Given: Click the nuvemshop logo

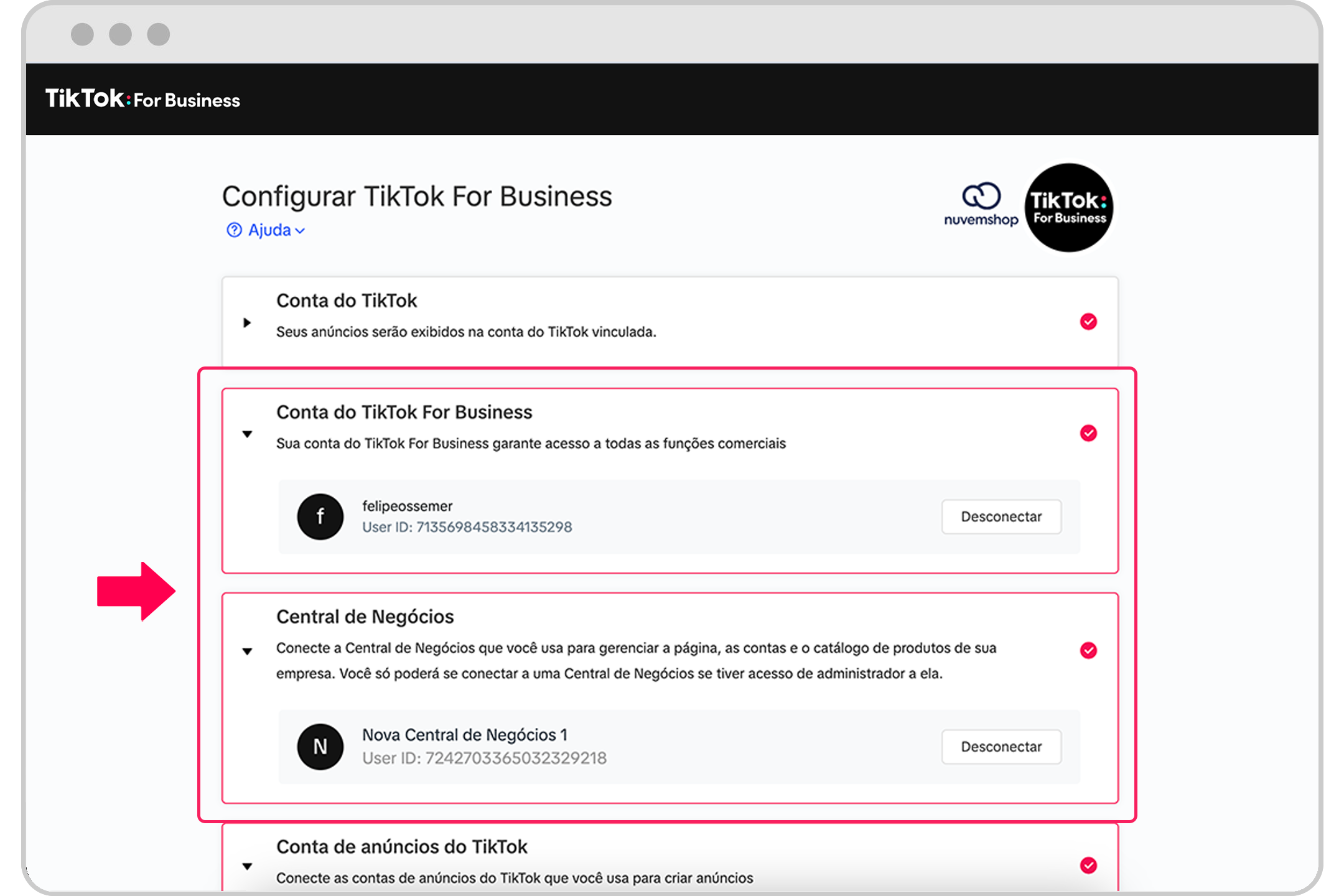Looking at the screenshot, I should point(981,205).
